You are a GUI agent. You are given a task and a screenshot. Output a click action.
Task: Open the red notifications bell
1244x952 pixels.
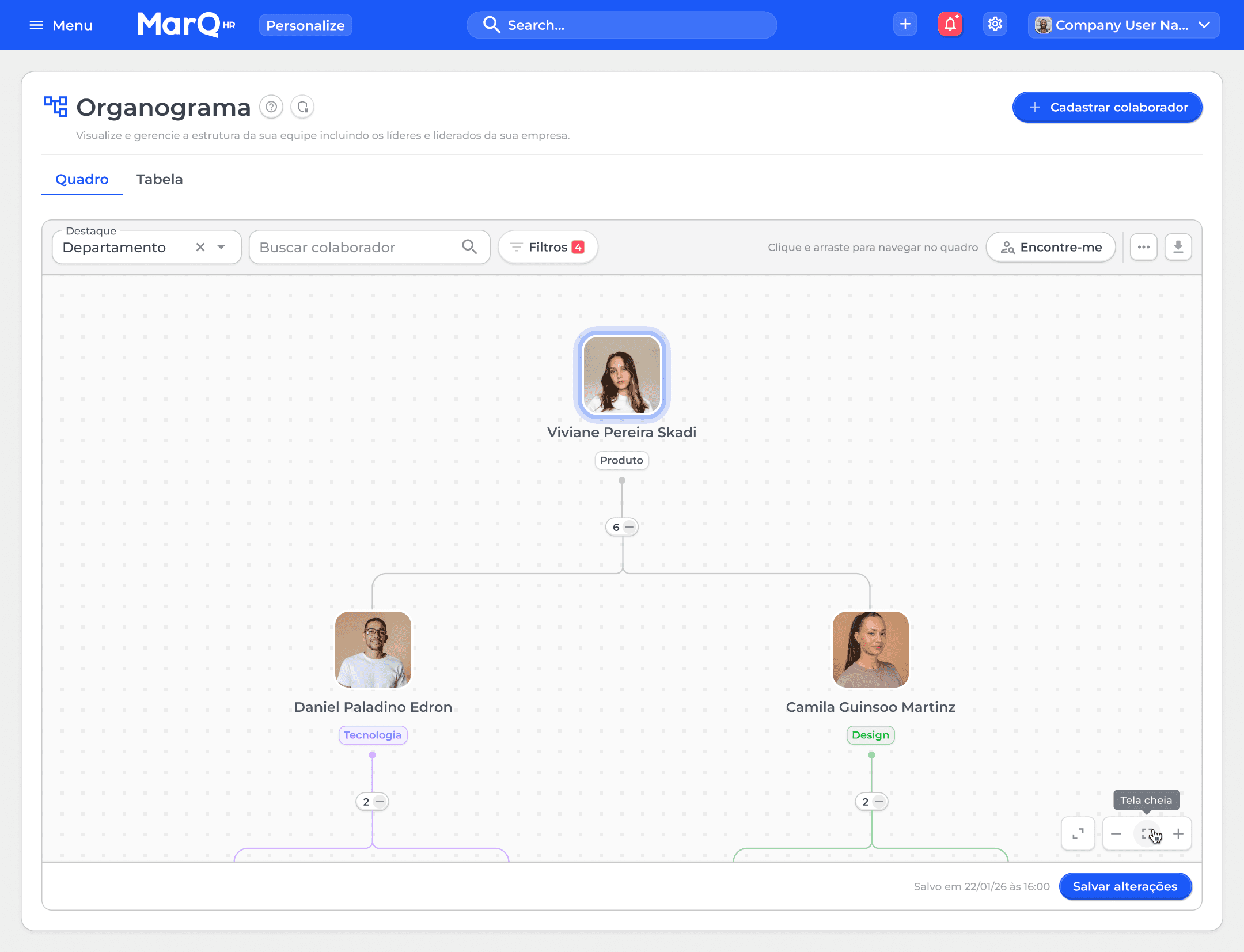(950, 25)
